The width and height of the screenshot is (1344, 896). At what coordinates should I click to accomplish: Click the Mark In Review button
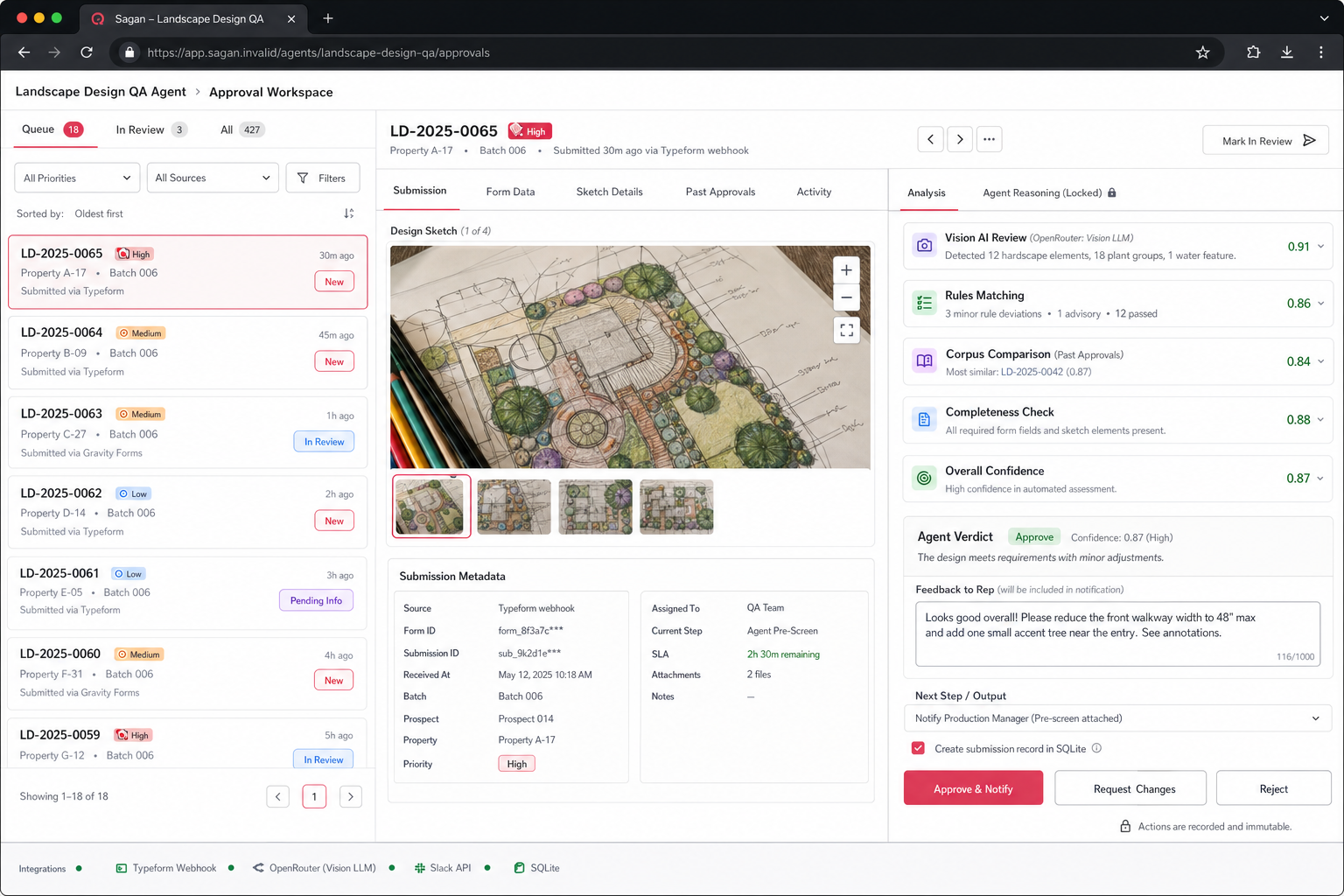(1266, 140)
